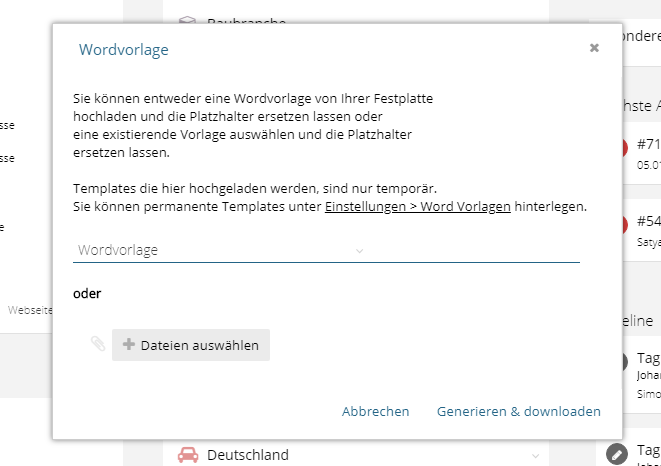
Task: Click the Dateien auswählen button
Action: pyautogui.click(x=191, y=345)
